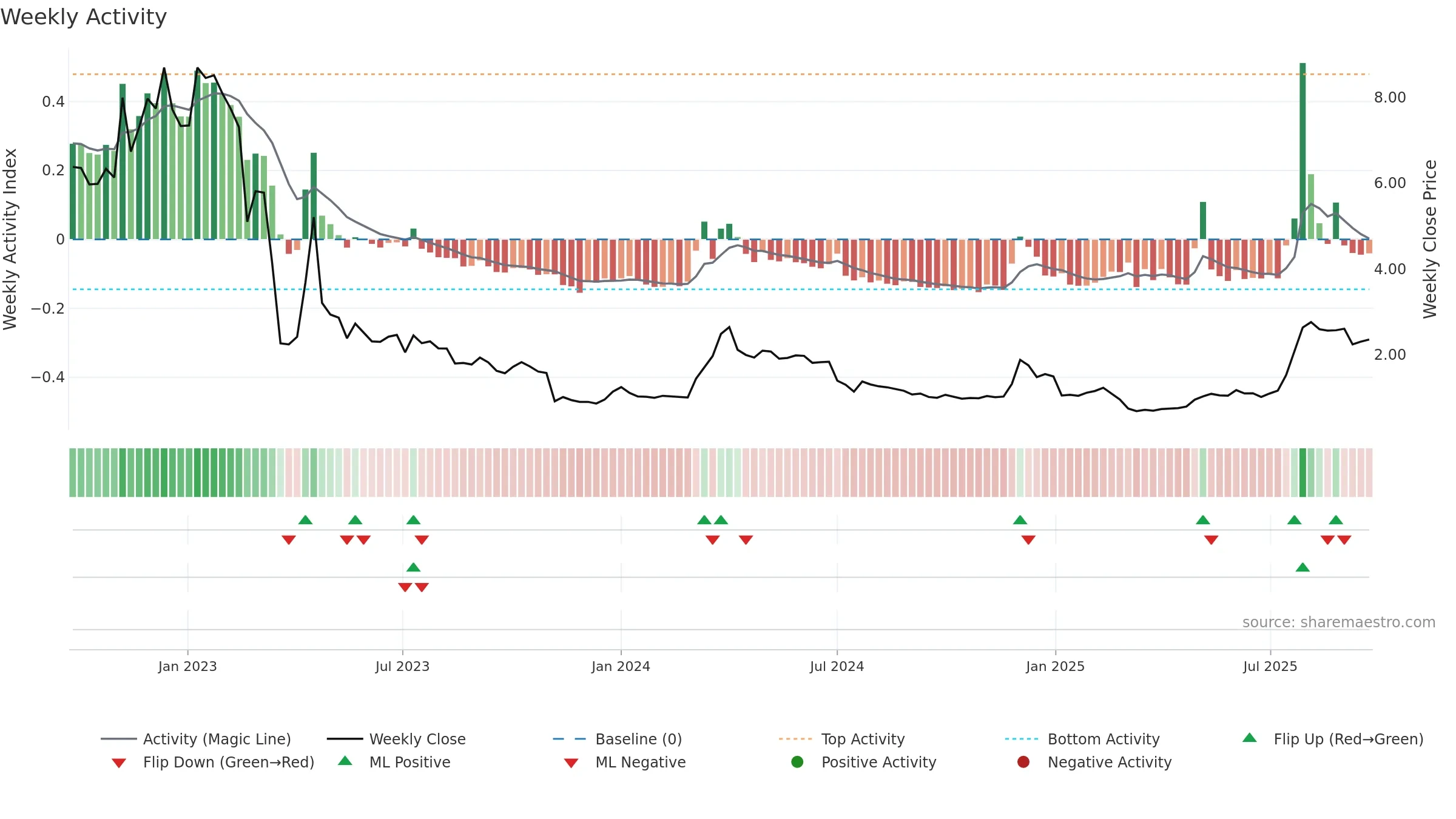Click the tallest green bar near Jul 2025
This screenshot has width=1456, height=819.
[x=1303, y=151]
